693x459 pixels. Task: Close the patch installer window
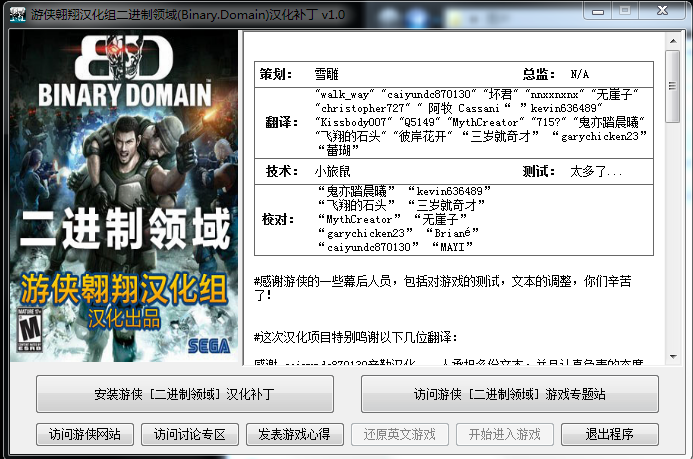pos(662,11)
